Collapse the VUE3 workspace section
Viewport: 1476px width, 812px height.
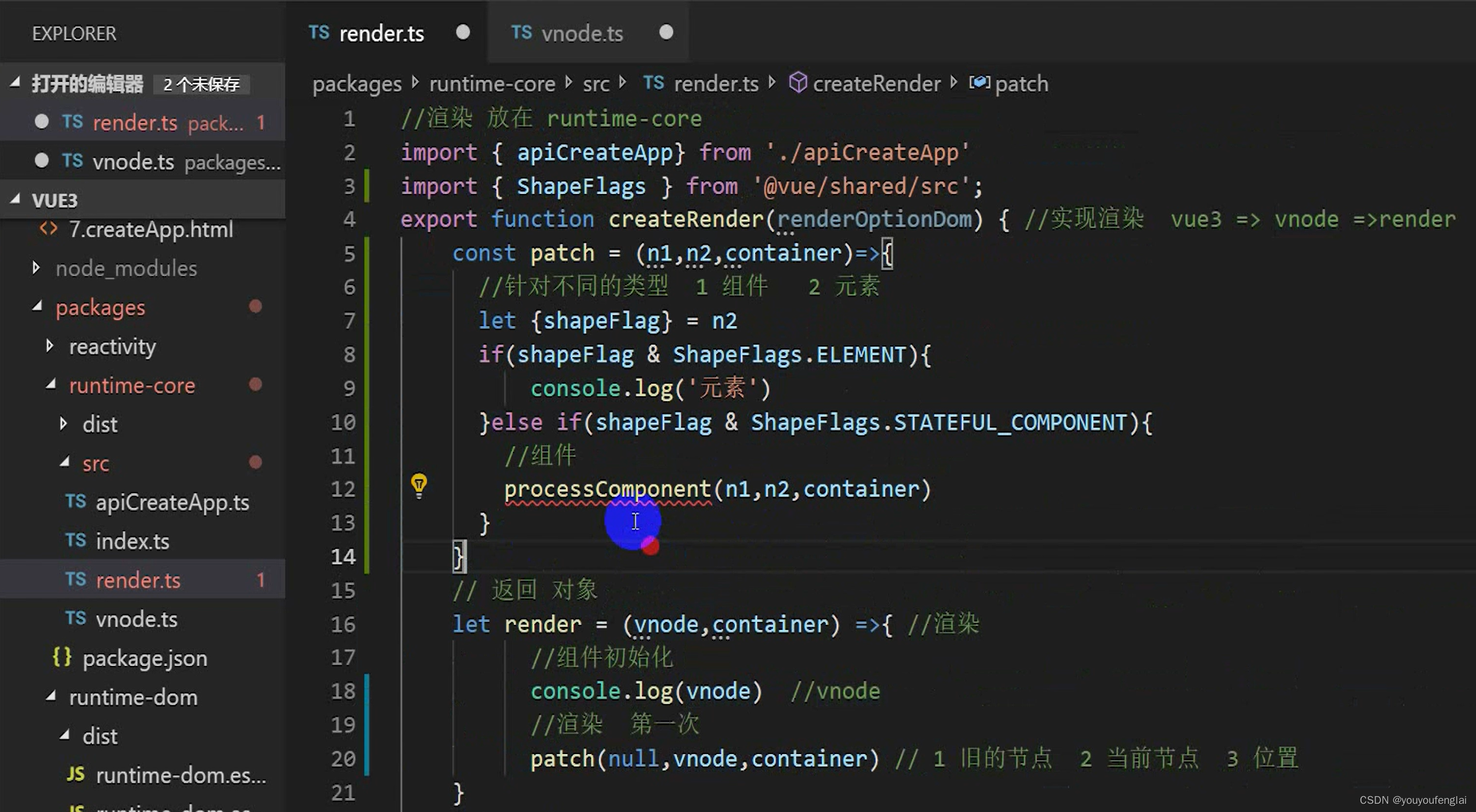(15, 199)
